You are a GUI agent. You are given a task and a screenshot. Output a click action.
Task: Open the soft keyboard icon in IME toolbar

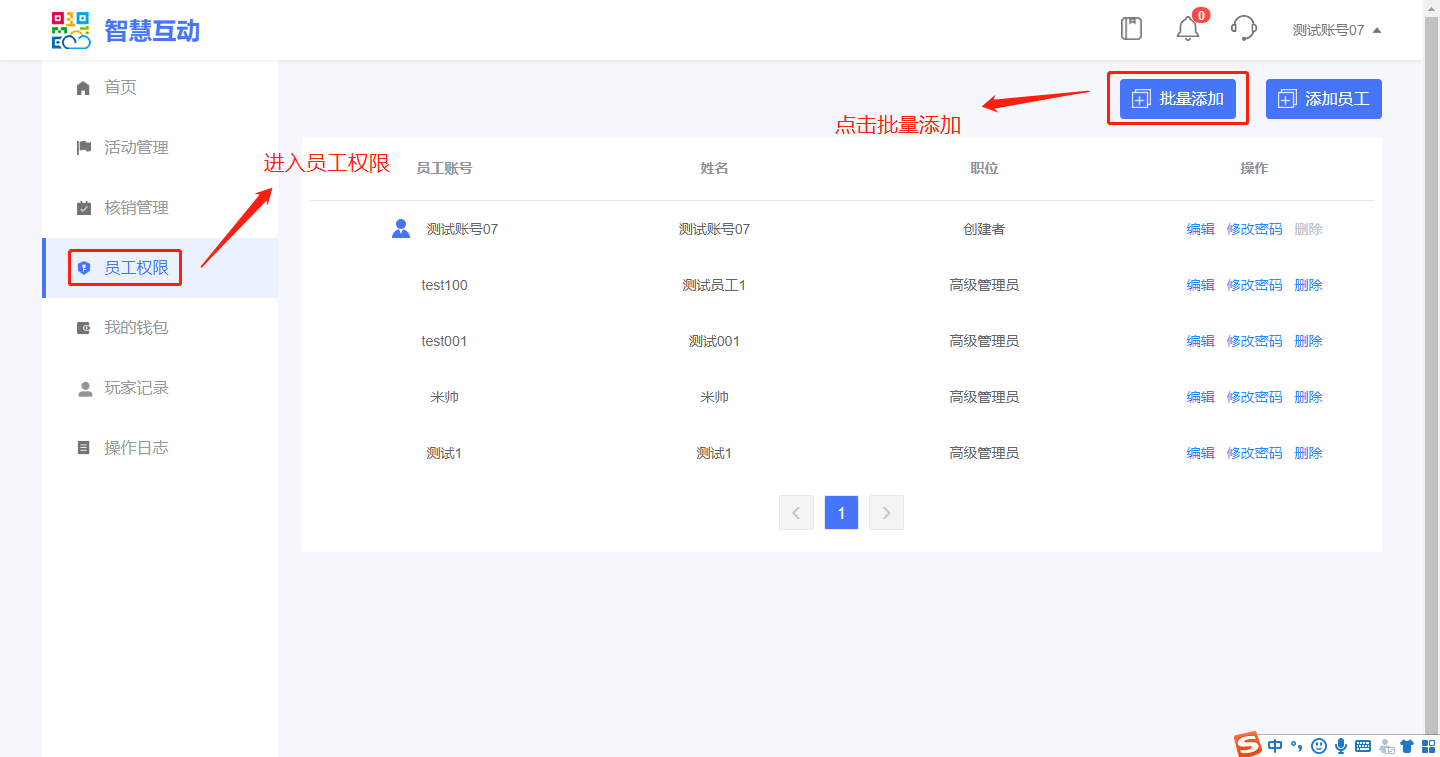pos(1363,746)
